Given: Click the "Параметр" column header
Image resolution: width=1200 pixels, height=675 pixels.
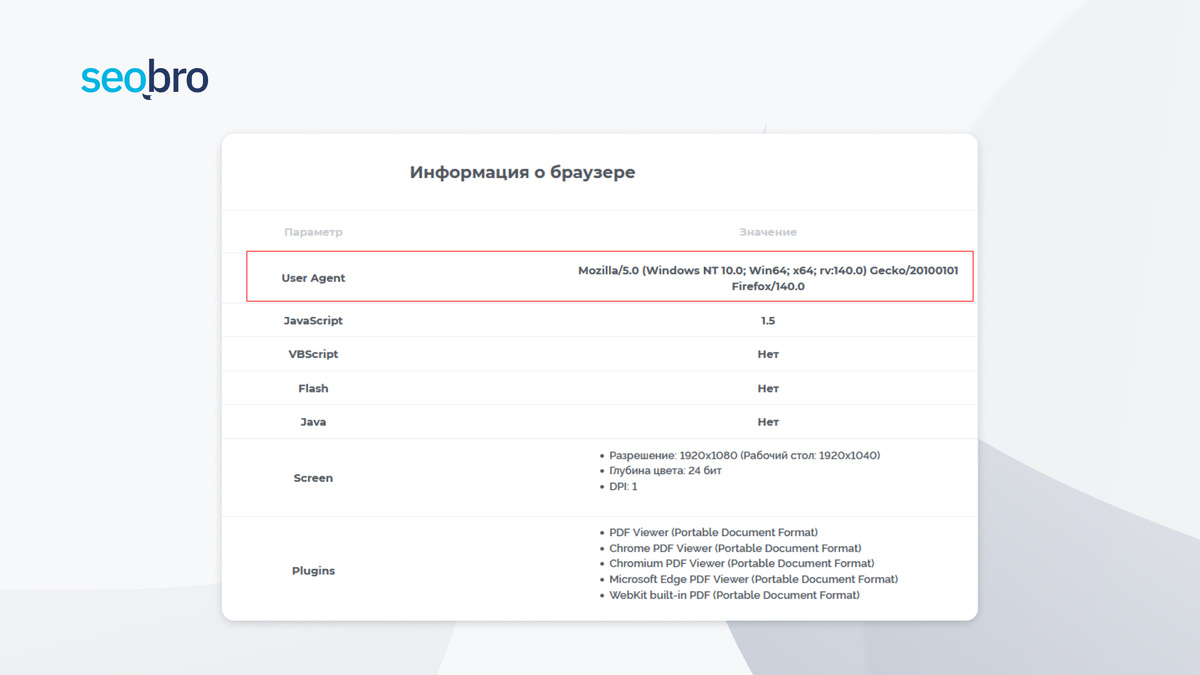Looking at the screenshot, I should click(313, 232).
